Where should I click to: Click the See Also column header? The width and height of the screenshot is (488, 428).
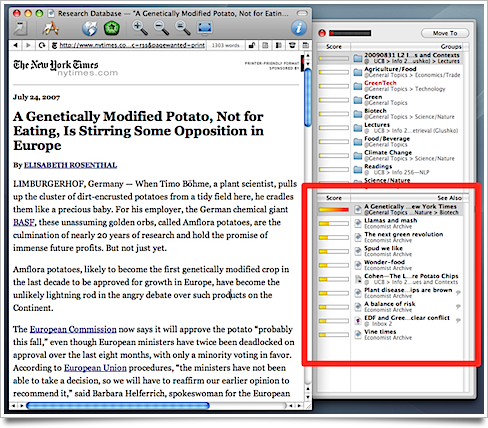point(407,198)
